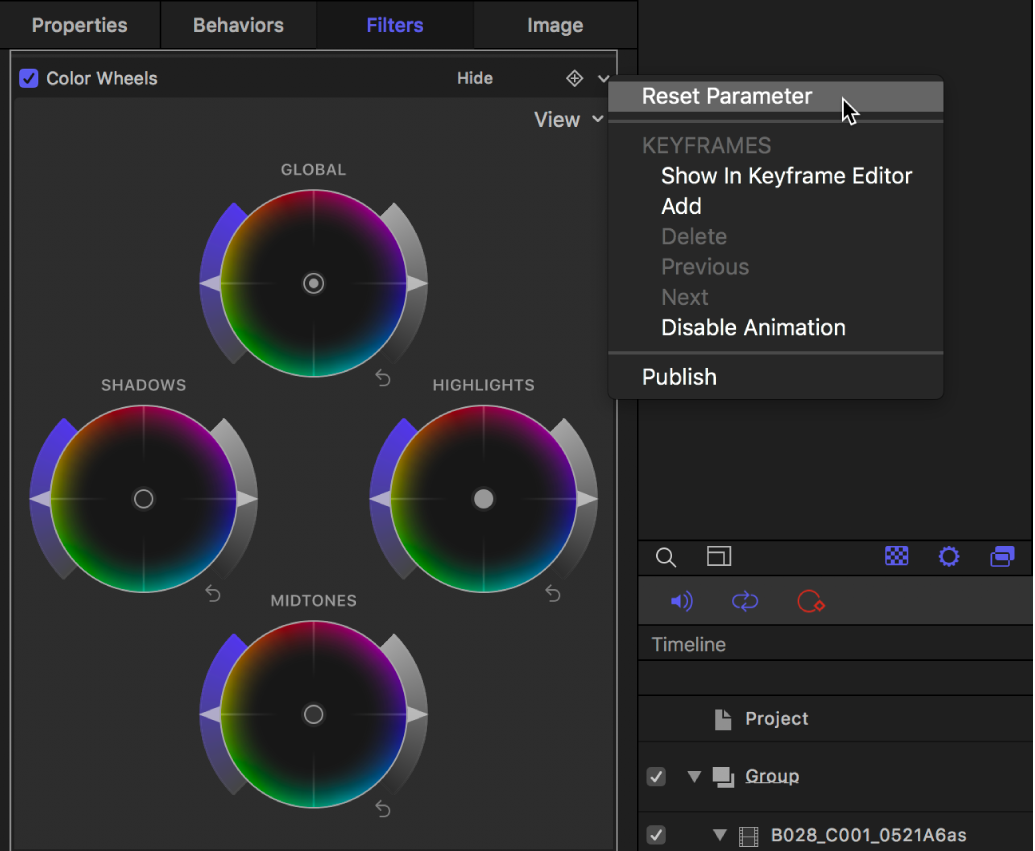Click the overlapping windows icon at top right
1035x851 pixels.
(1002, 557)
